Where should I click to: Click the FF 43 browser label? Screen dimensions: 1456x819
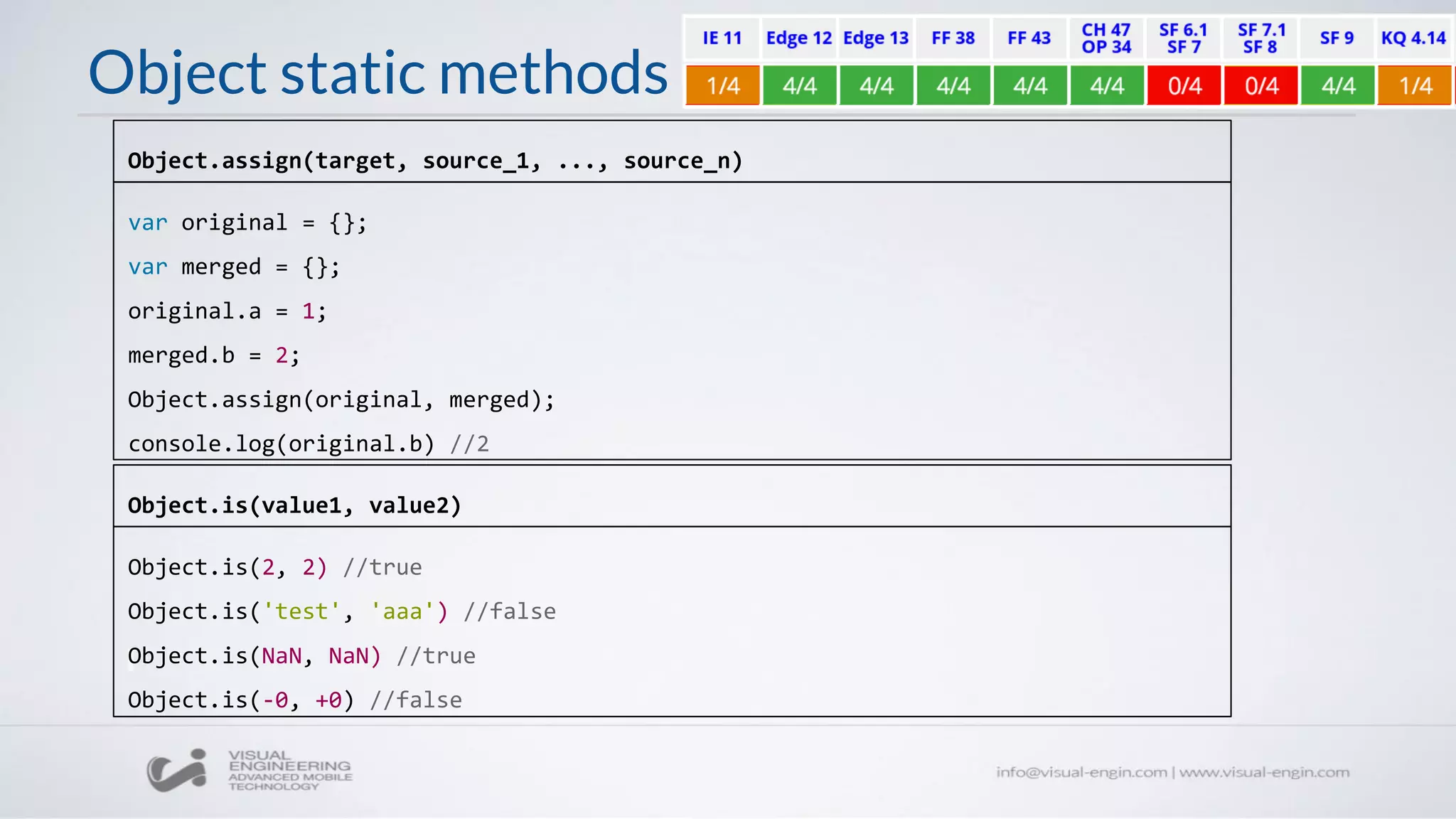pyautogui.click(x=1029, y=38)
